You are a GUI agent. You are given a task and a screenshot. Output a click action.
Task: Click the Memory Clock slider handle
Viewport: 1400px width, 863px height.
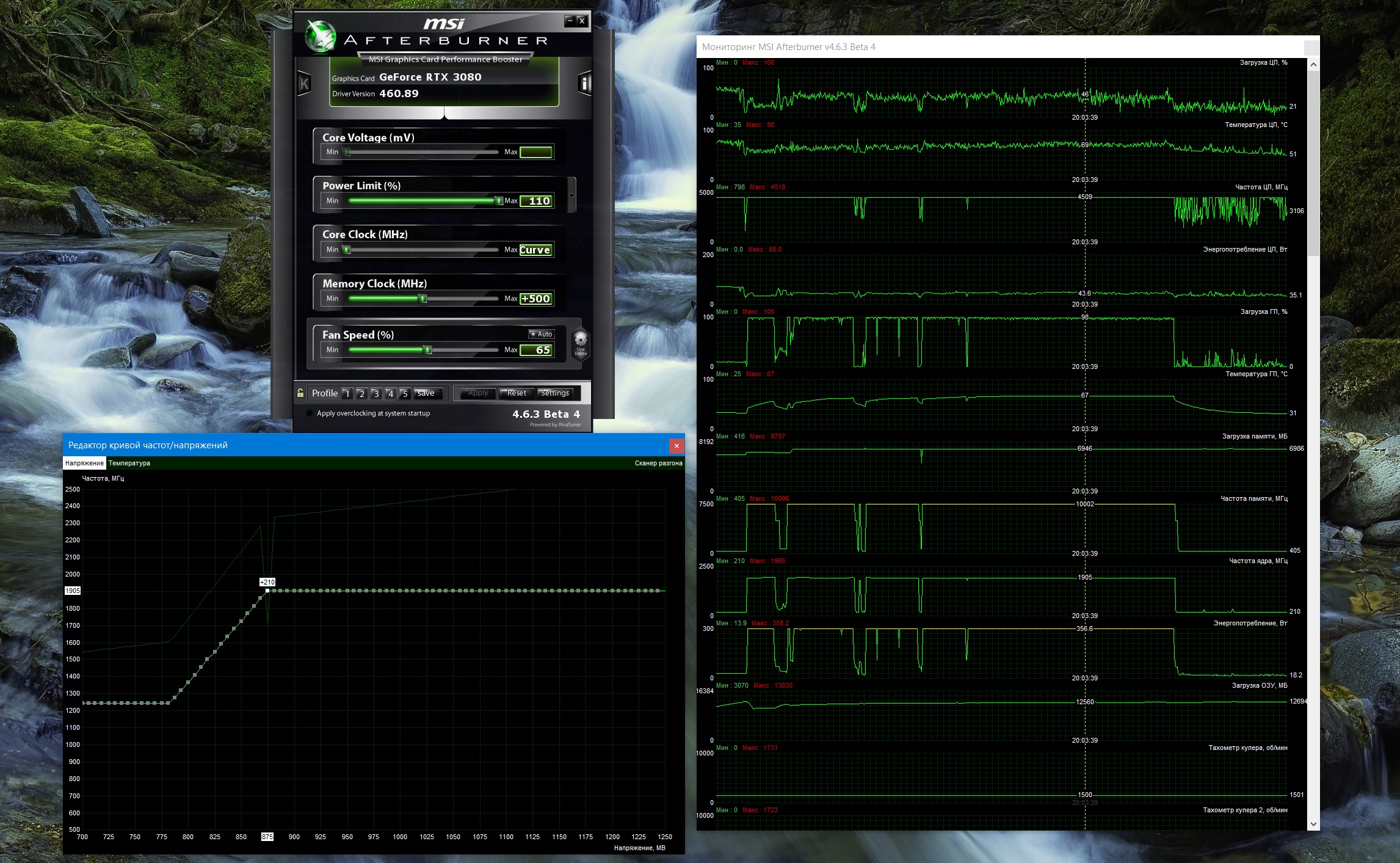[423, 299]
